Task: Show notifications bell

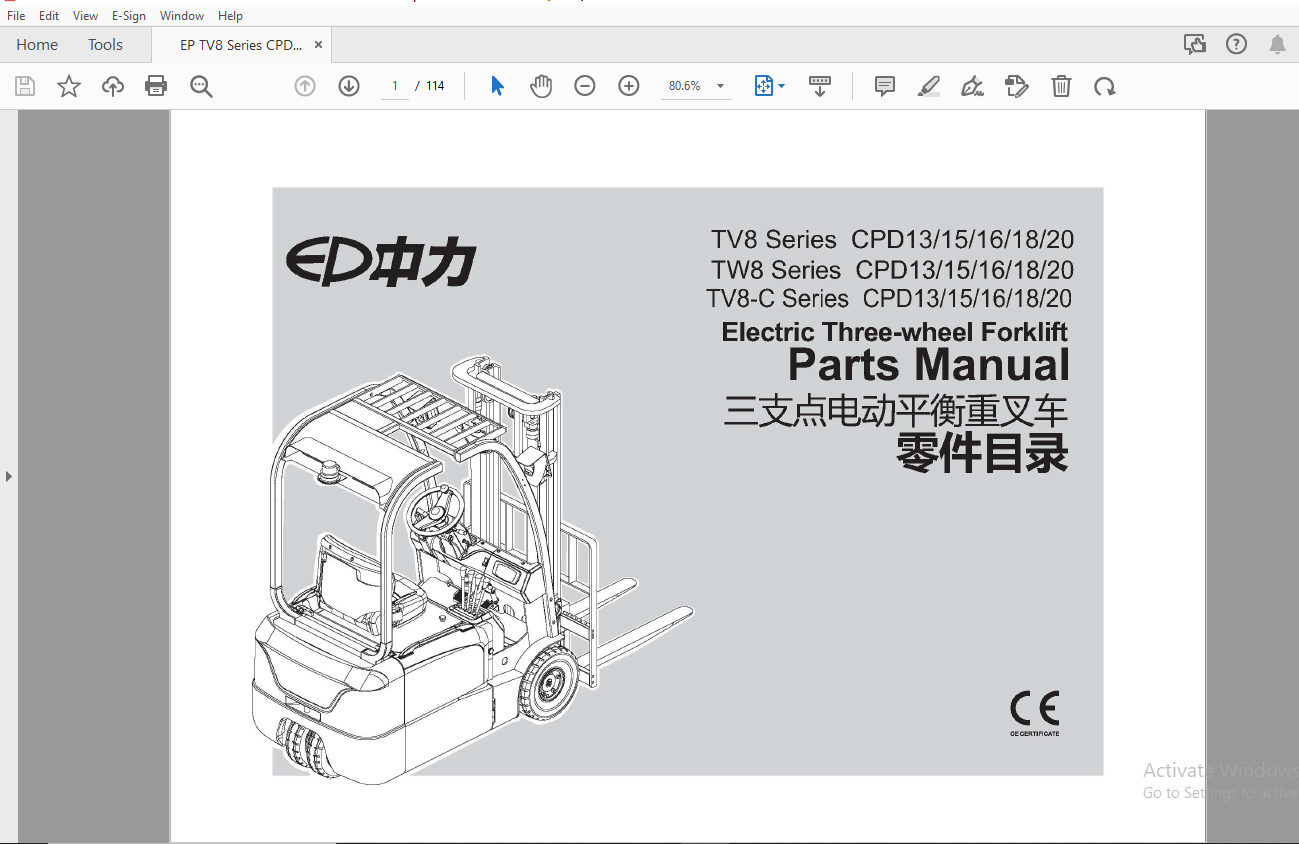Action: click(x=1278, y=44)
